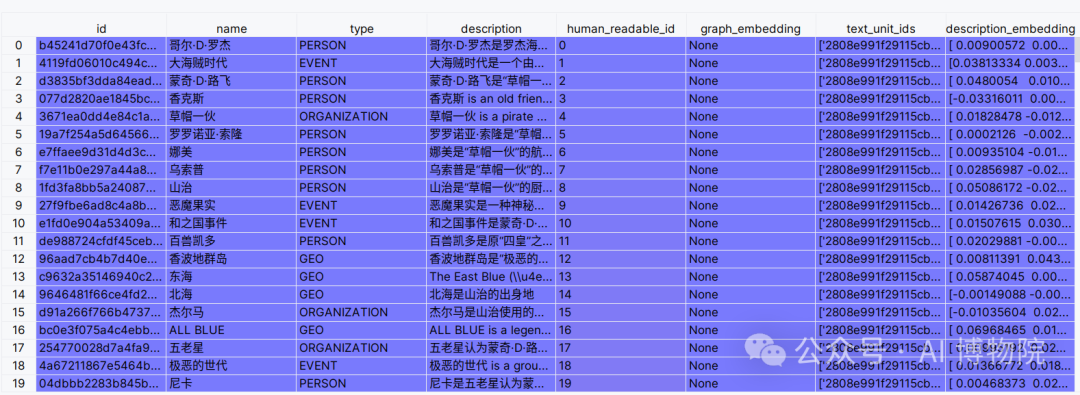Click the name cell '草帽一伙'
This screenshot has width=1080, height=395.
point(231,116)
